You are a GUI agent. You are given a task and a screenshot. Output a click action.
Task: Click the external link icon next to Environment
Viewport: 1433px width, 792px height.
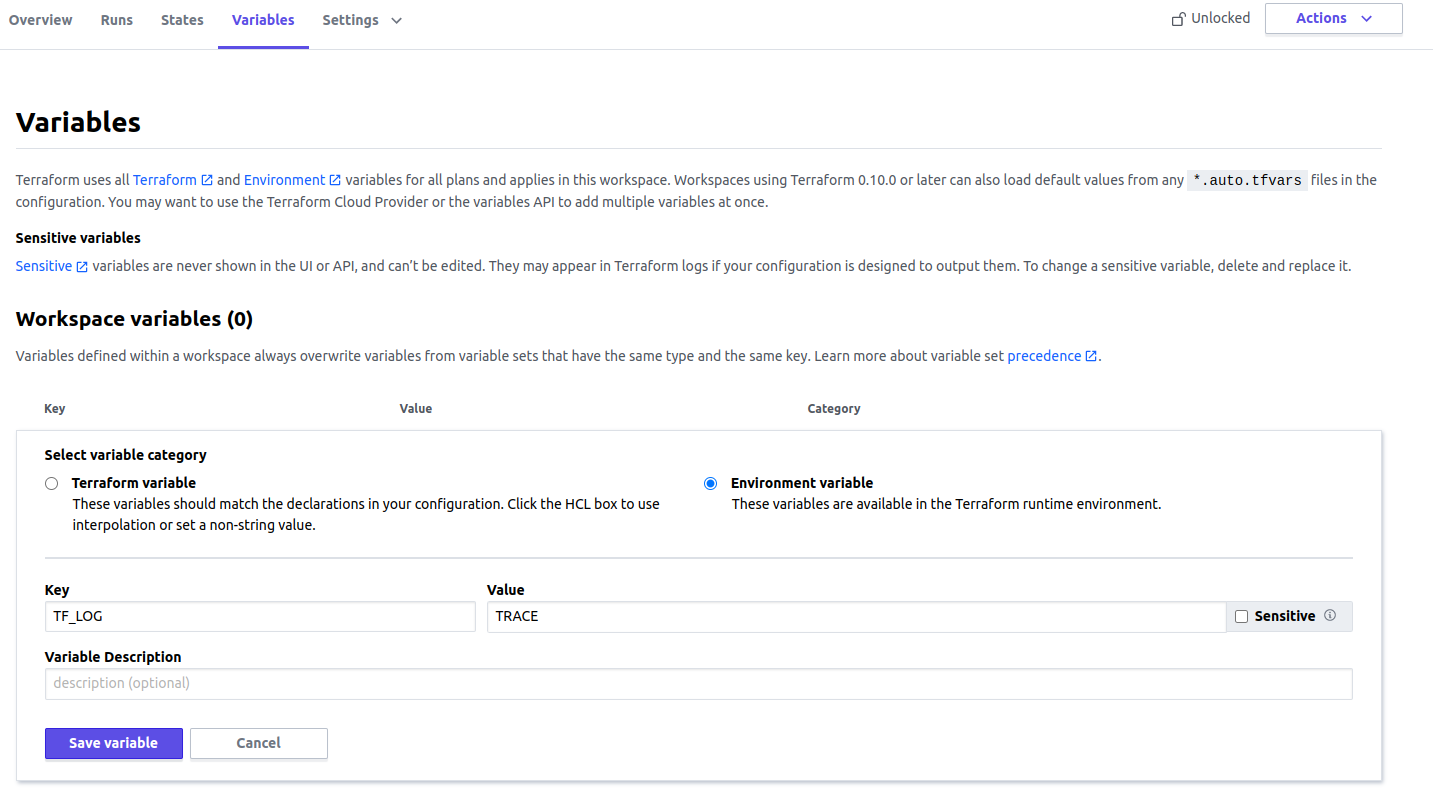[334, 179]
